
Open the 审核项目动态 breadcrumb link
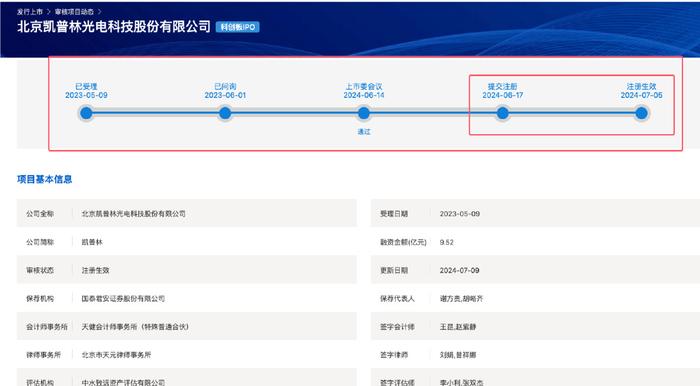[75, 12]
